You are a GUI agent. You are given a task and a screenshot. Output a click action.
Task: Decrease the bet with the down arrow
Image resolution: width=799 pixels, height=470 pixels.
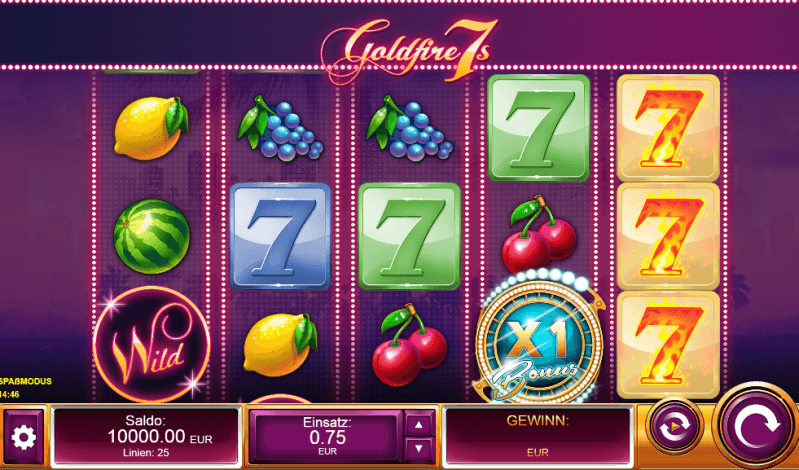(x=419, y=449)
